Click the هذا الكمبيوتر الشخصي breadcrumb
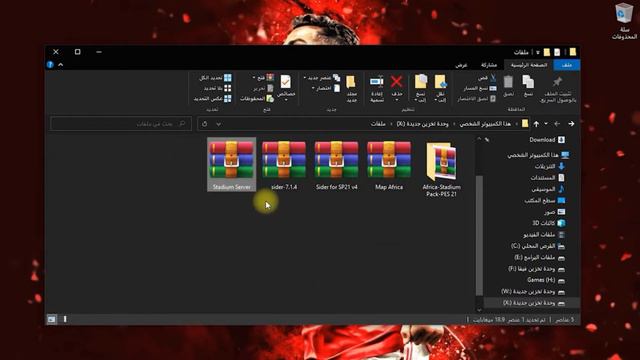The width and height of the screenshot is (640, 360). pyautogui.click(x=485, y=124)
